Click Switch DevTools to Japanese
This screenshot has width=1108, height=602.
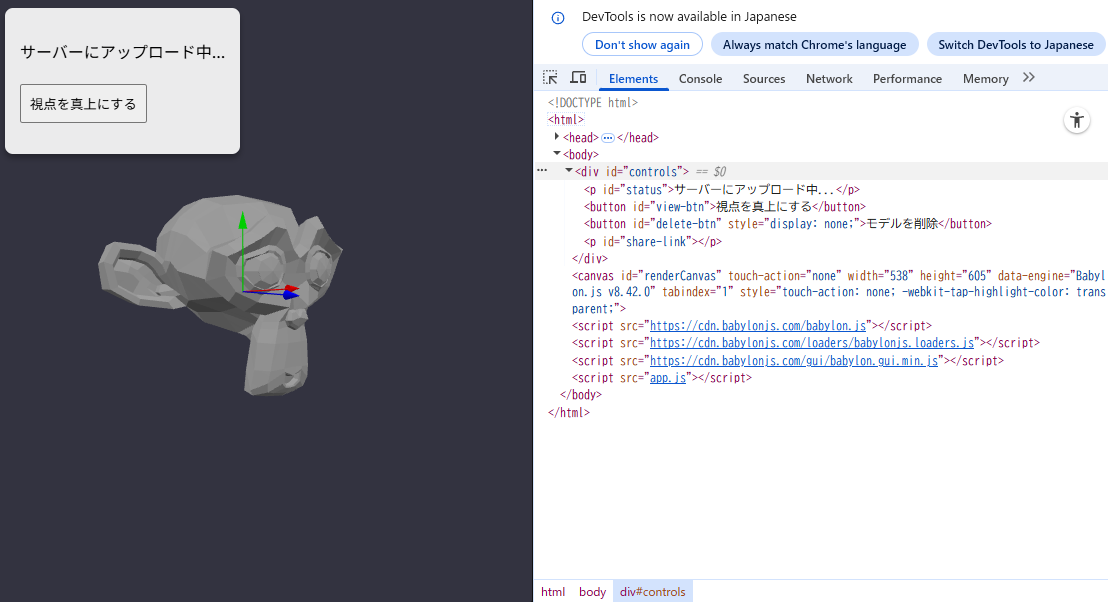[x=1015, y=45]
